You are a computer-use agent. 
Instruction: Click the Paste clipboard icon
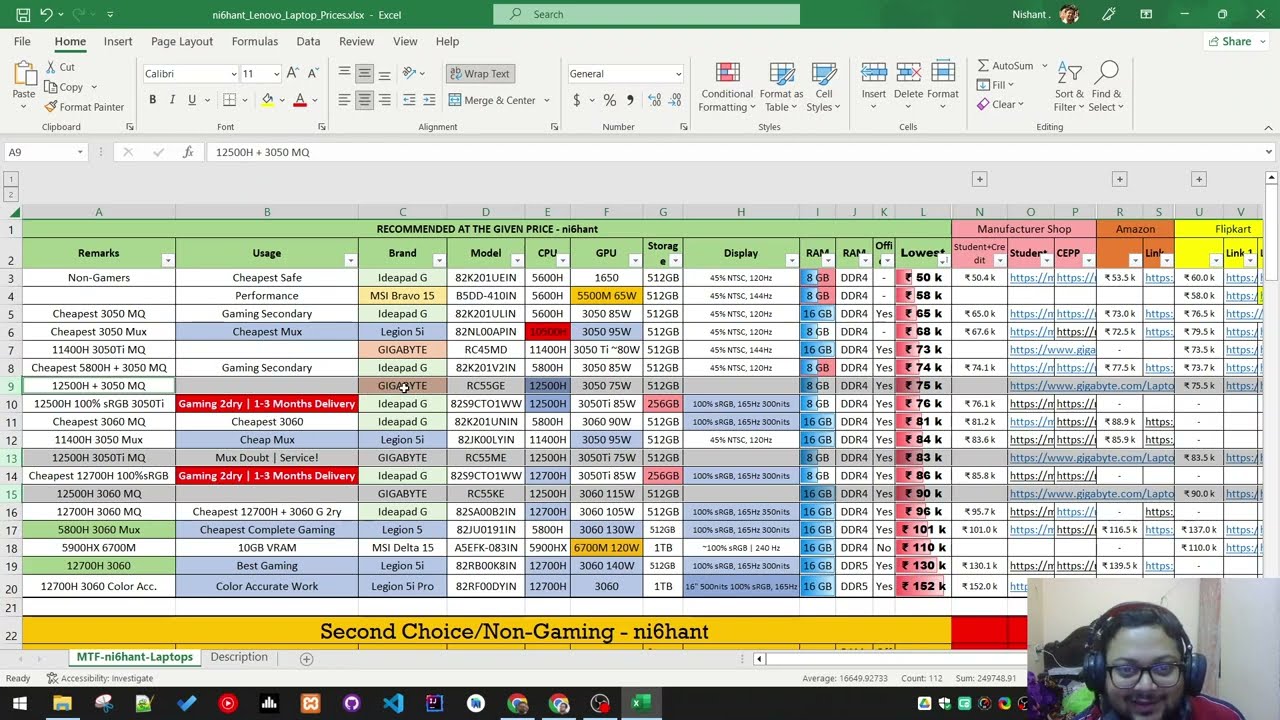coord(24,75)
